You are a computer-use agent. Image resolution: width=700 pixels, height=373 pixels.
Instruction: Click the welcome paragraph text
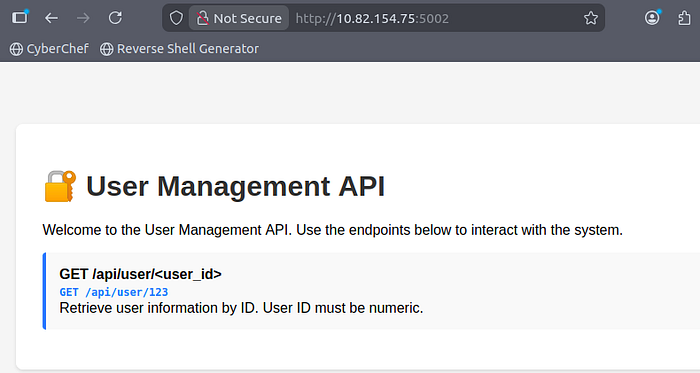coord(332,230)
